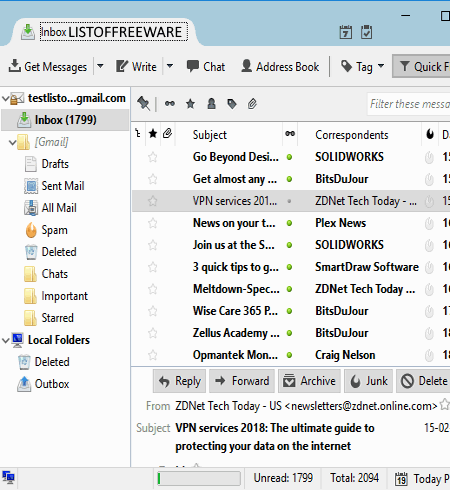Open Deleted folder under Local Folders
The width and height of the screenshot is (450, 490).
[44, 362]
